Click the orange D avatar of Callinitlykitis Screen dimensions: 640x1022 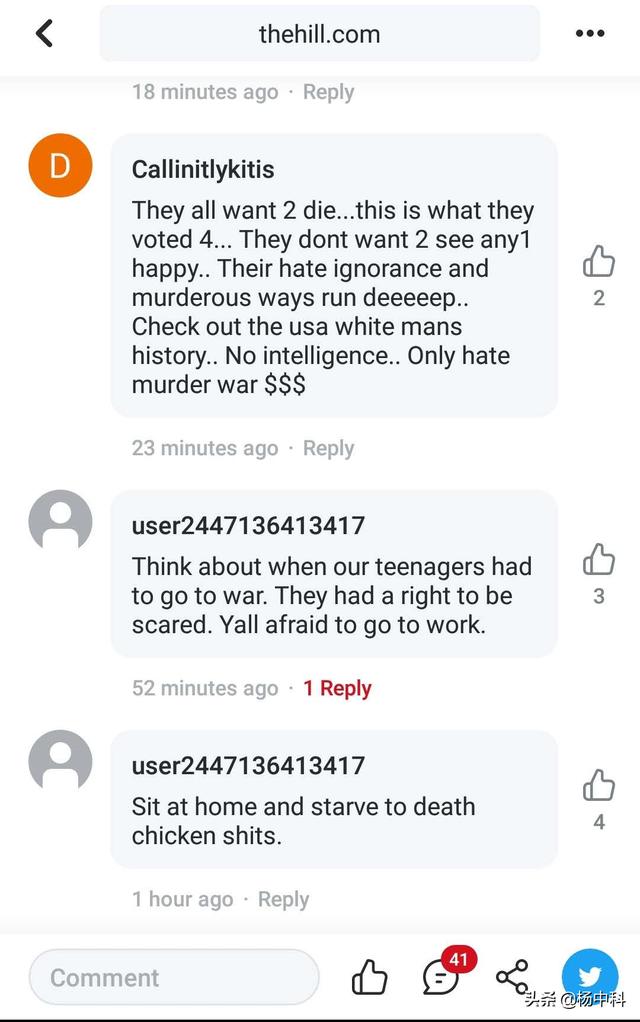click(60, 166)
